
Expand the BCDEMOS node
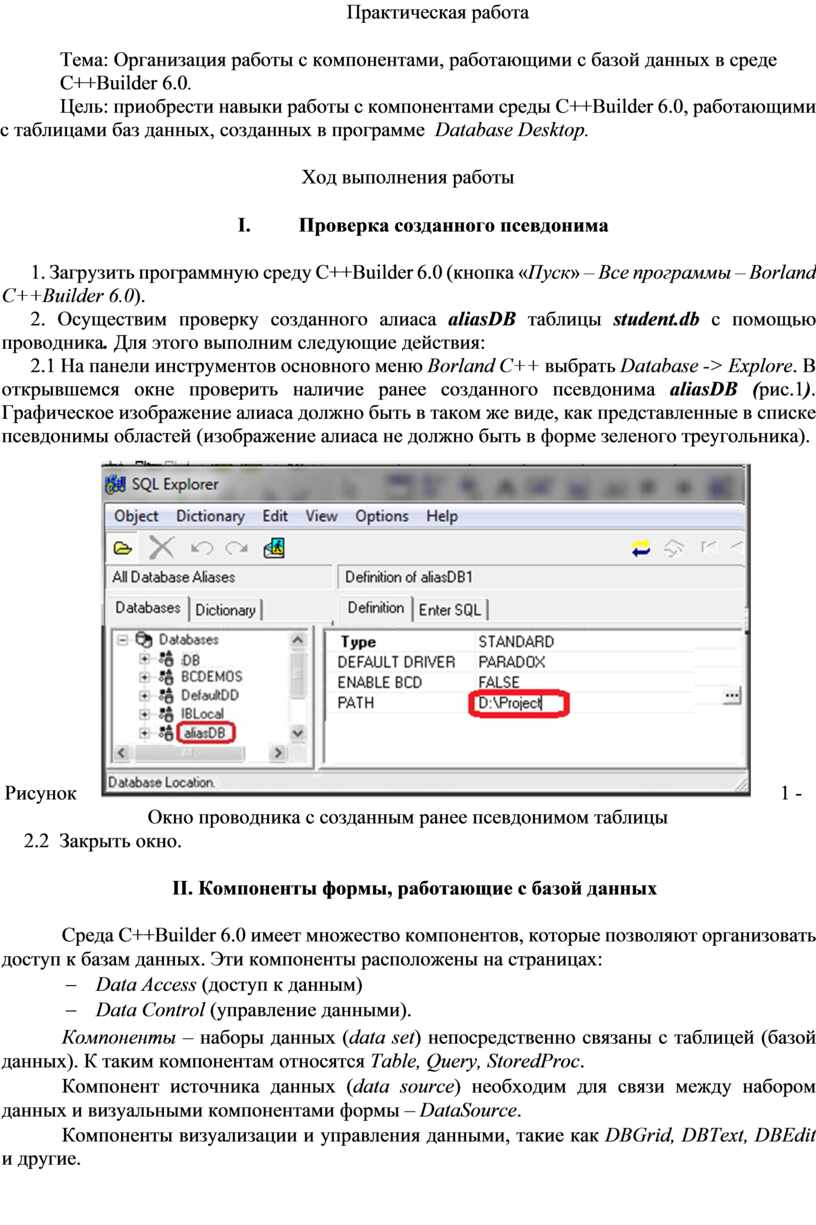(145, 677)
